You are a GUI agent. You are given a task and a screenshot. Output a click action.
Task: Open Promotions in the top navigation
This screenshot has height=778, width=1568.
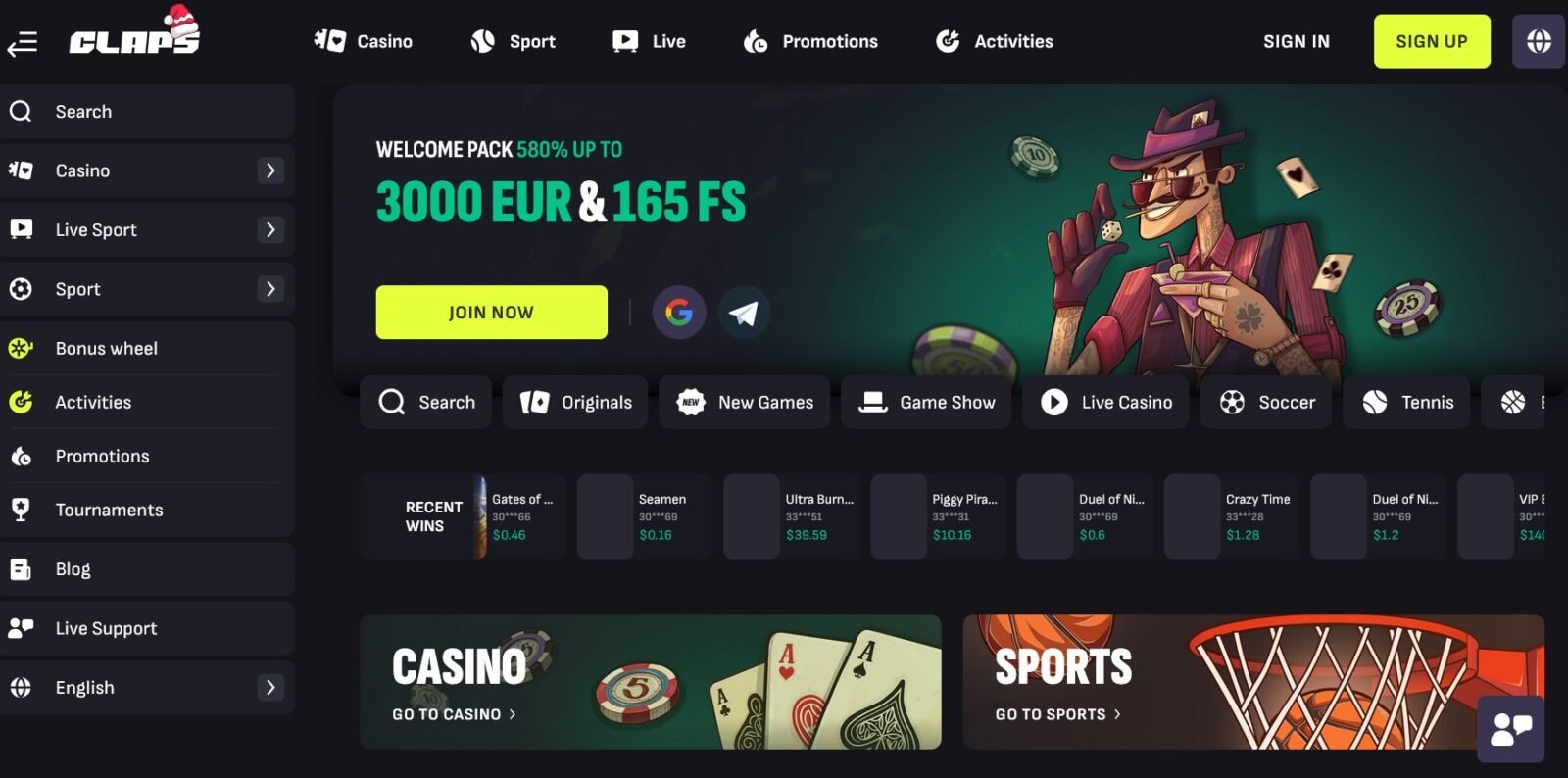[811, 41]
